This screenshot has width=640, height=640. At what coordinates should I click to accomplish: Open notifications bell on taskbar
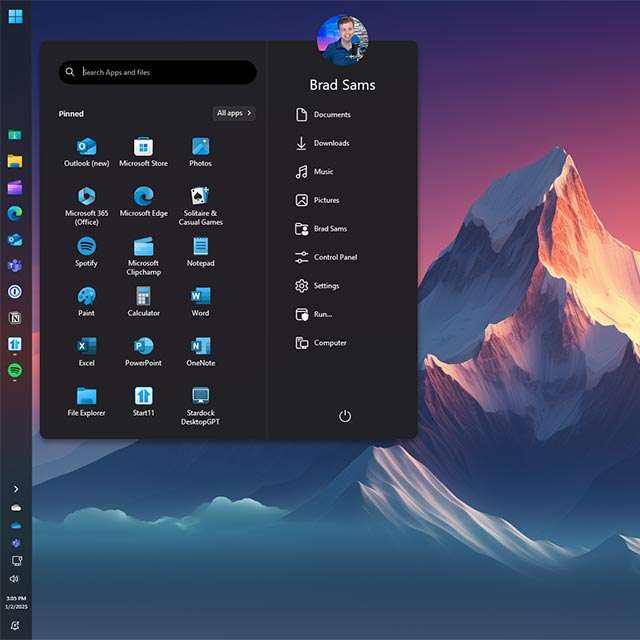(x=15, y=625)
